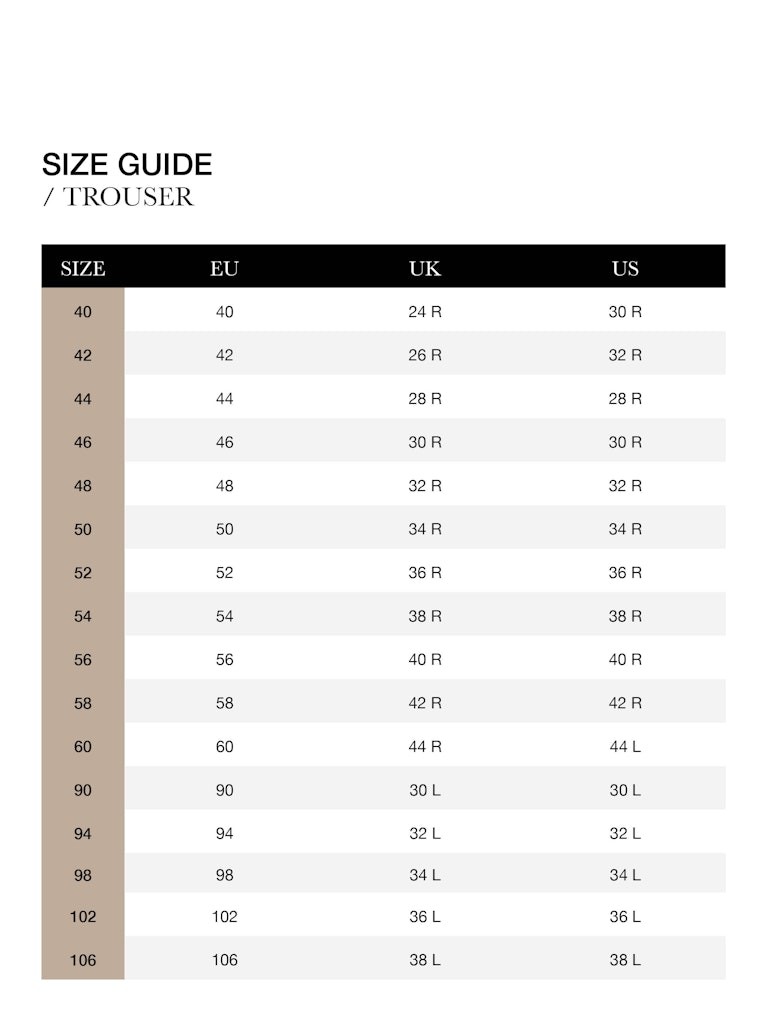Select size 40 in the beige SIZE column
This screenshot has height=1024, width=768.
[83, 312]
